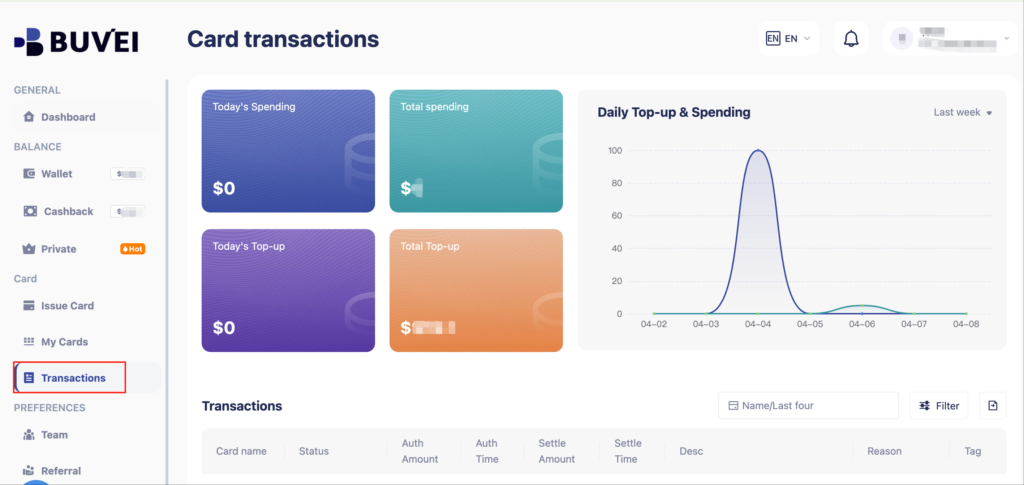This screenshot has height=485, width=1024.
Task: Focus the Name/Last four search field
Action: pyautogui.click(x=808, y=405)
